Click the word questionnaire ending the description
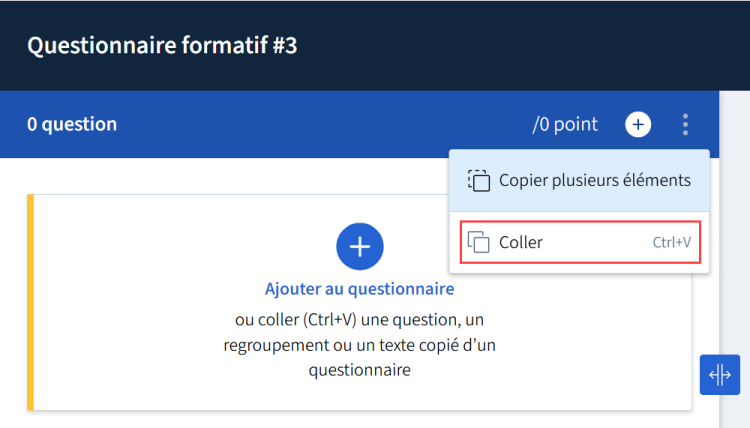The width and height of the screenshot is (750, 428). [x=360, y=370]
